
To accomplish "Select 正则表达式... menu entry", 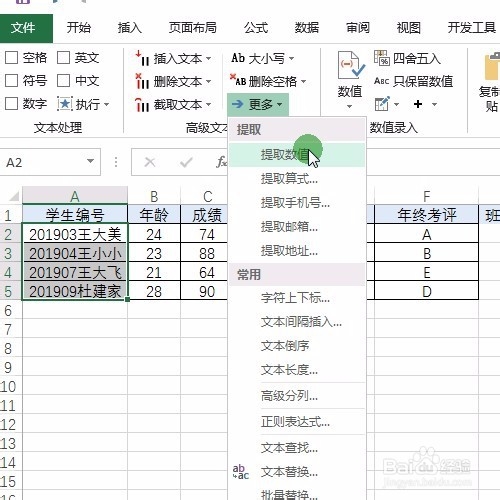I will (297, 422).
